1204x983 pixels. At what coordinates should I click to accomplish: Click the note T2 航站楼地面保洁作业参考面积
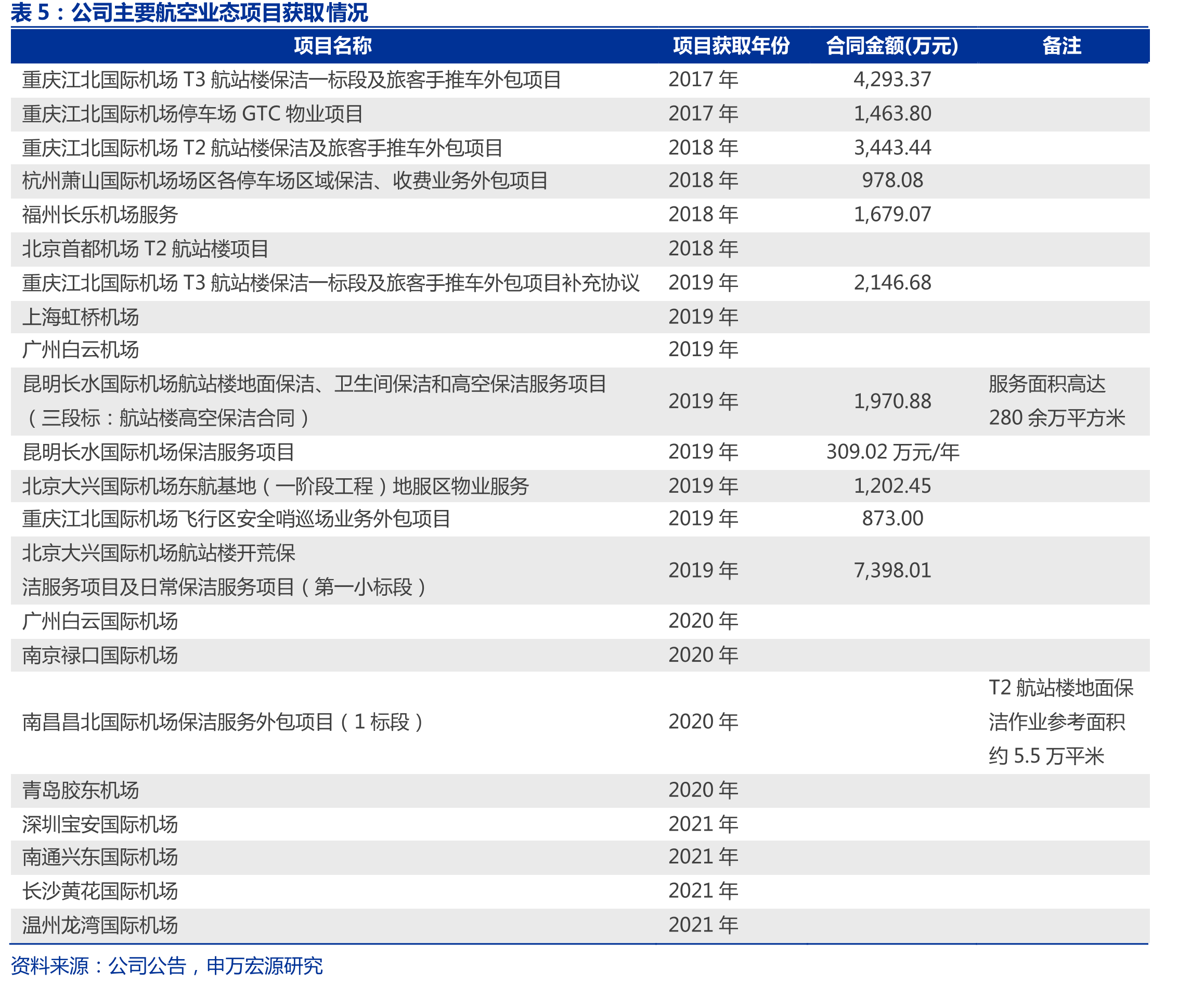click(1060, 722)
